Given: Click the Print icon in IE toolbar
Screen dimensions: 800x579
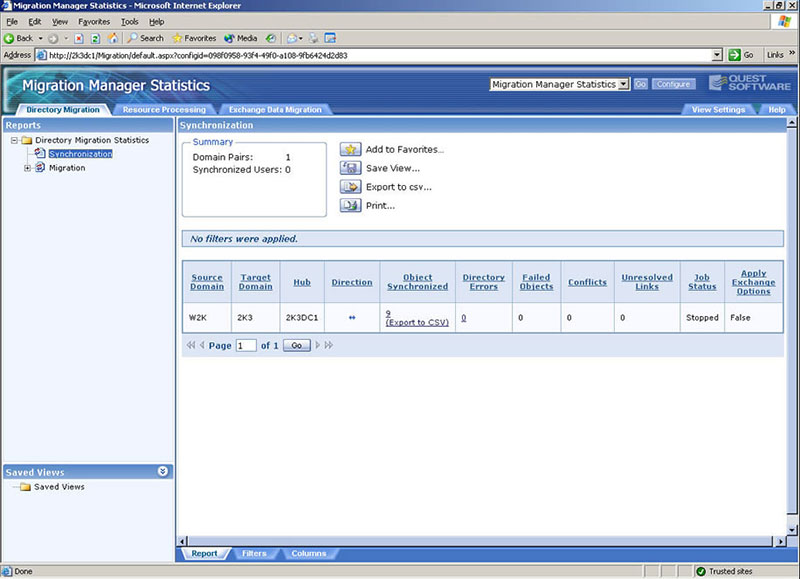Looking at the screenshot, I should pyautogui.click(x=313, y=38).
